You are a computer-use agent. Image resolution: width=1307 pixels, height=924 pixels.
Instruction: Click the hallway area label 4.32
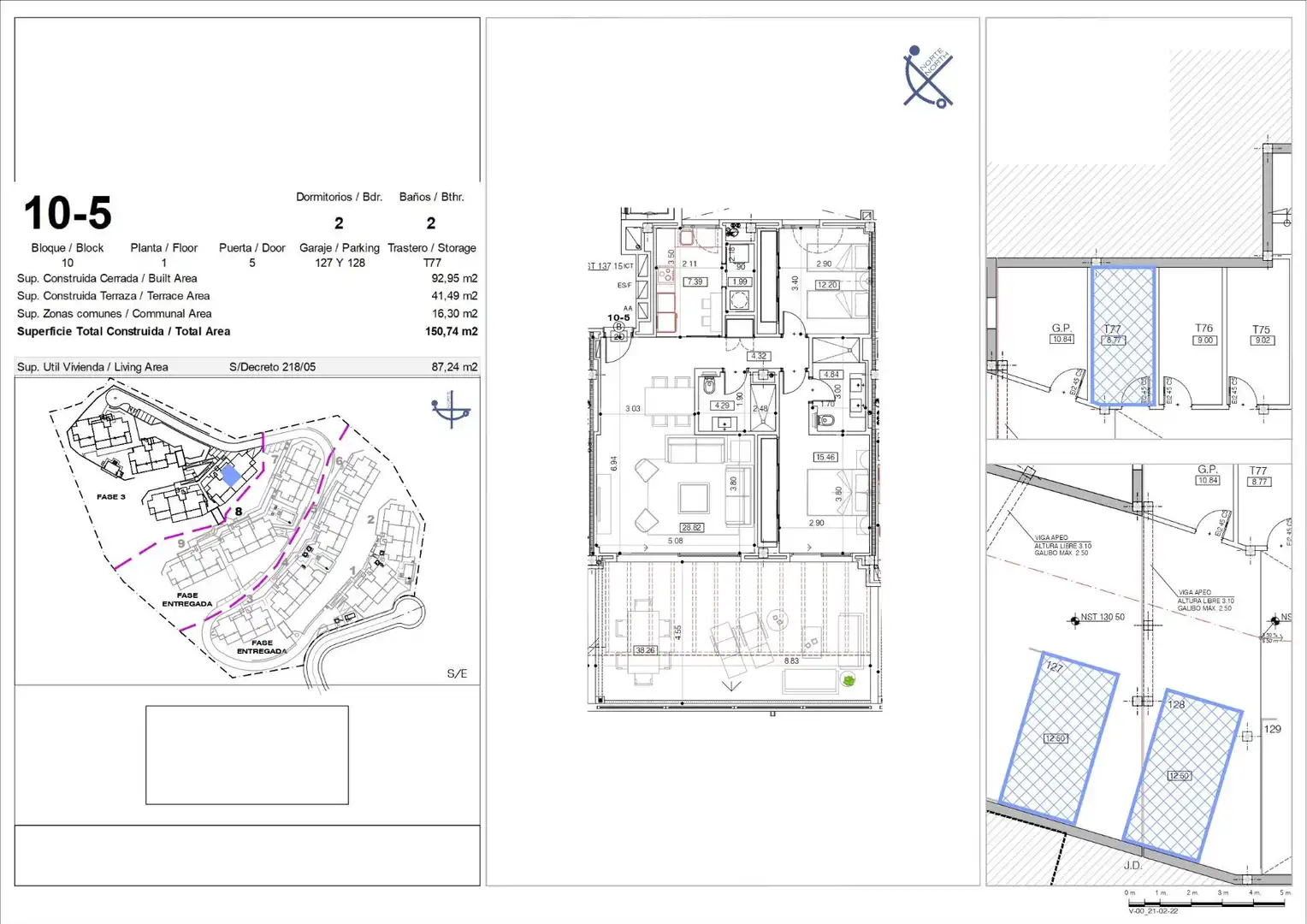759,356
